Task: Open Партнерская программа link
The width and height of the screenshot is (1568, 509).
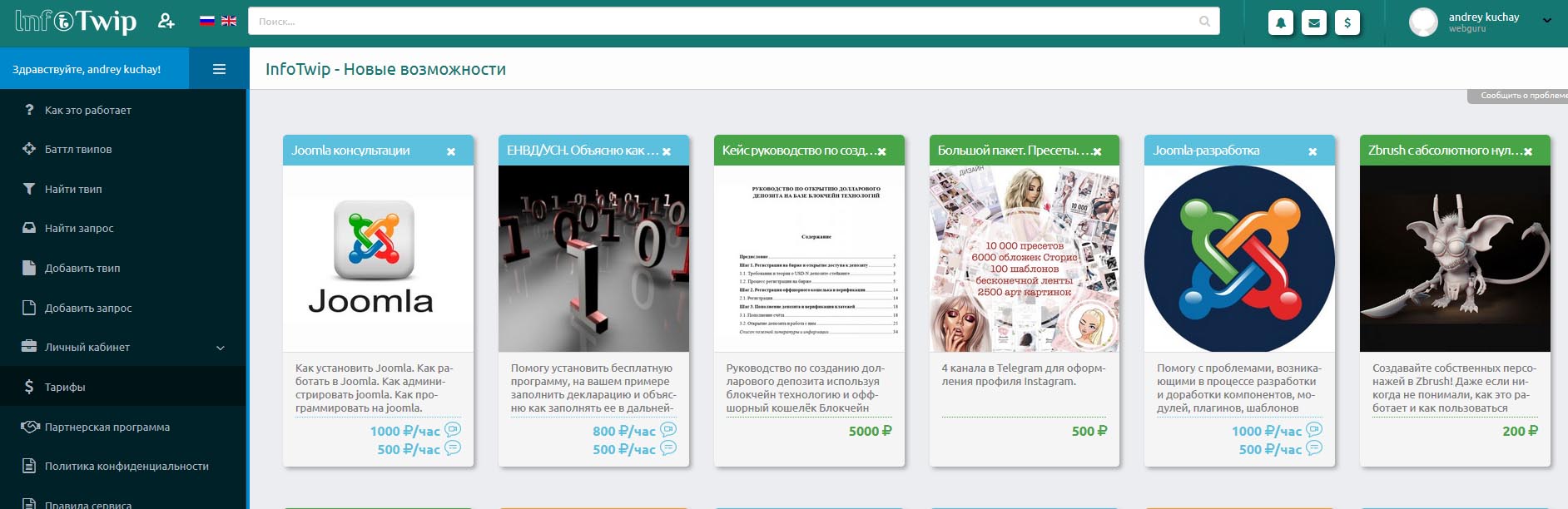Action: 107,427
